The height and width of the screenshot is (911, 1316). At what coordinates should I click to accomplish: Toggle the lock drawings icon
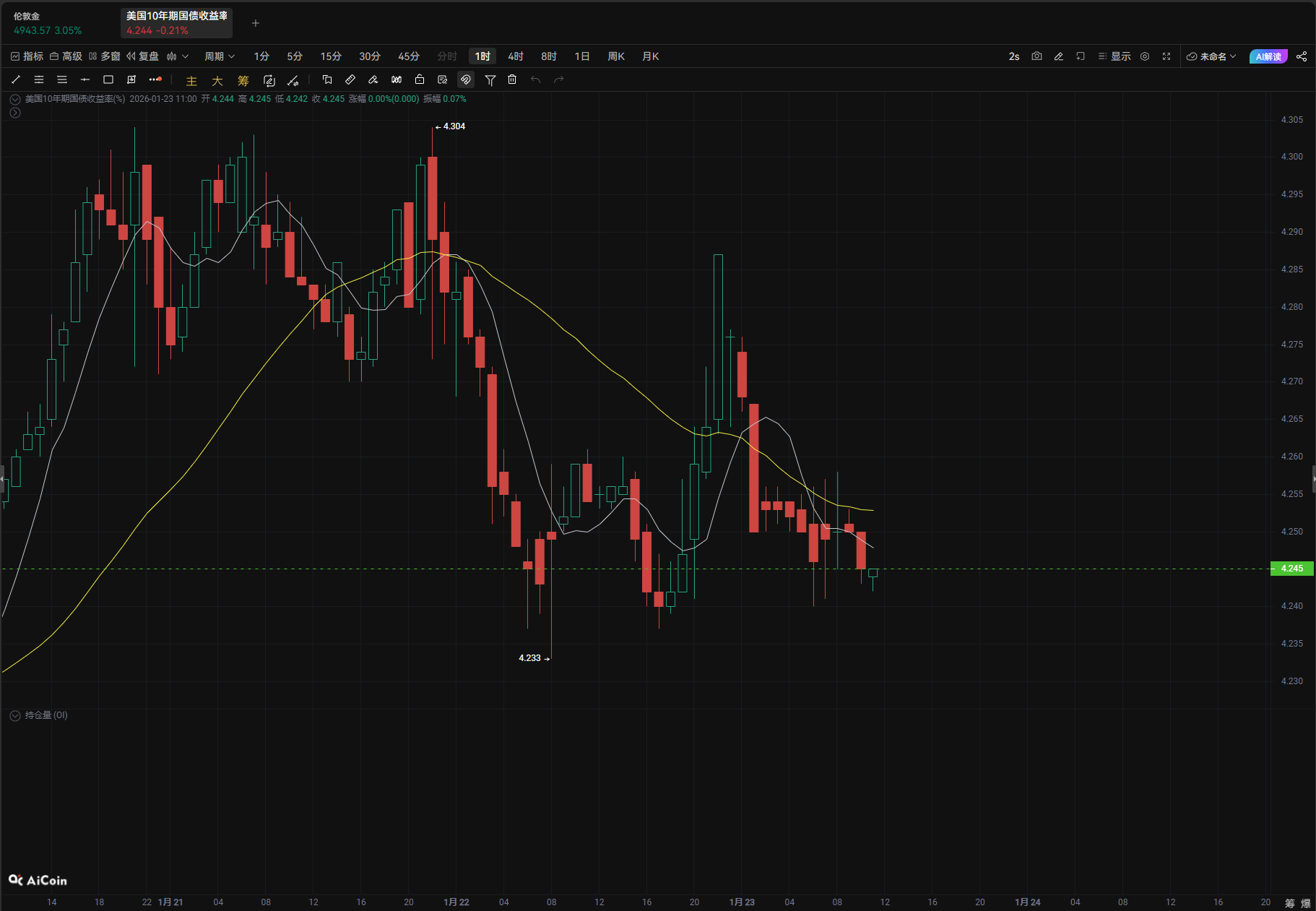click(x=420, y=79)
